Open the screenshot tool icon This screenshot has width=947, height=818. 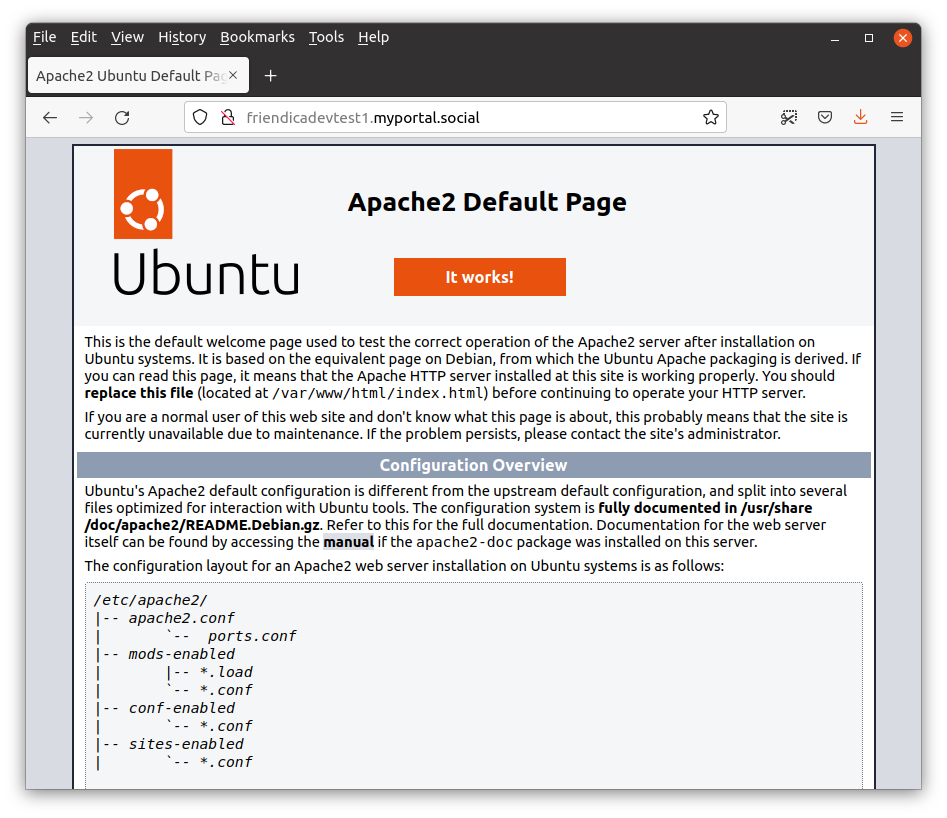789,117
